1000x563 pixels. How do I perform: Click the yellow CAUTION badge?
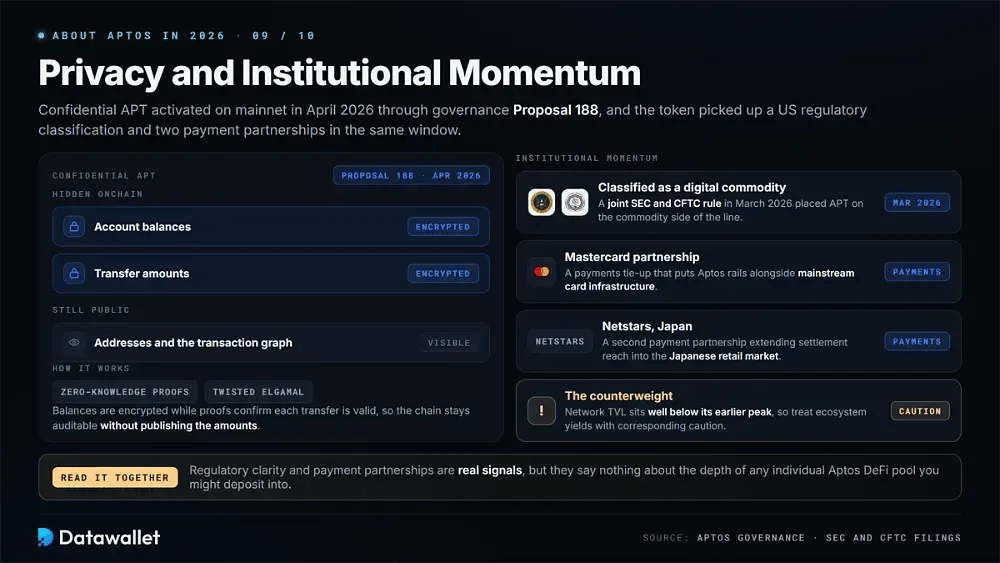pyautogui.click(x=920, y=411)
